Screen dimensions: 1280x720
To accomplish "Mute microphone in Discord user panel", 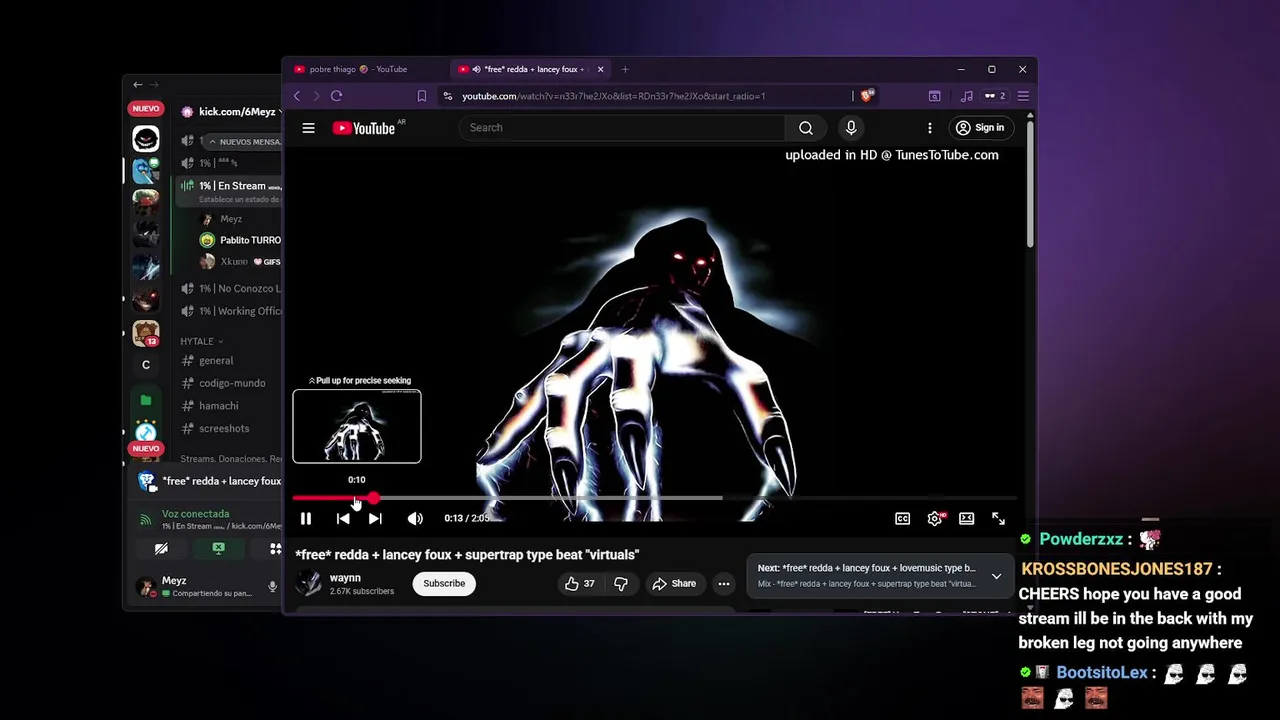I will click(x=272, y=586).
